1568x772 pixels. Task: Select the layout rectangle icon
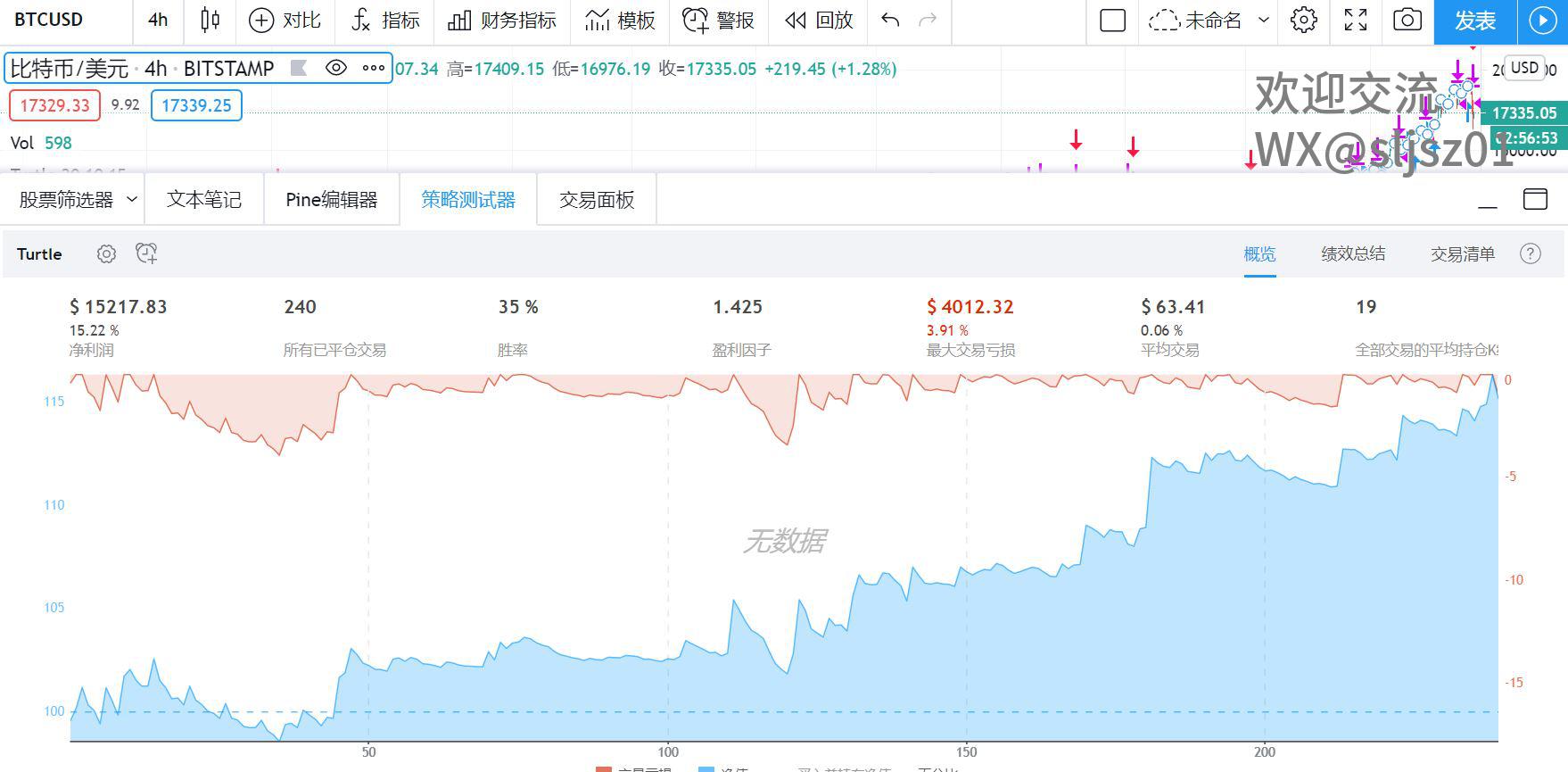pyautogui.click(x=1112, y=20)
